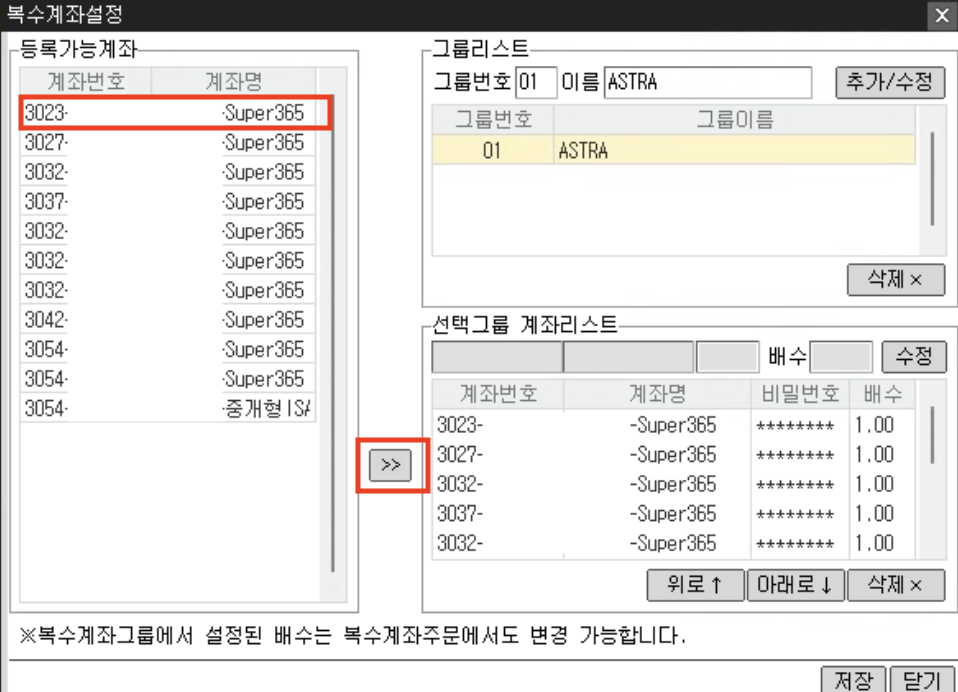Select account 3023 in 등록가능계좌 list
Image resolution: width=958 pixels, height=692 pixels.
(170, 113)
